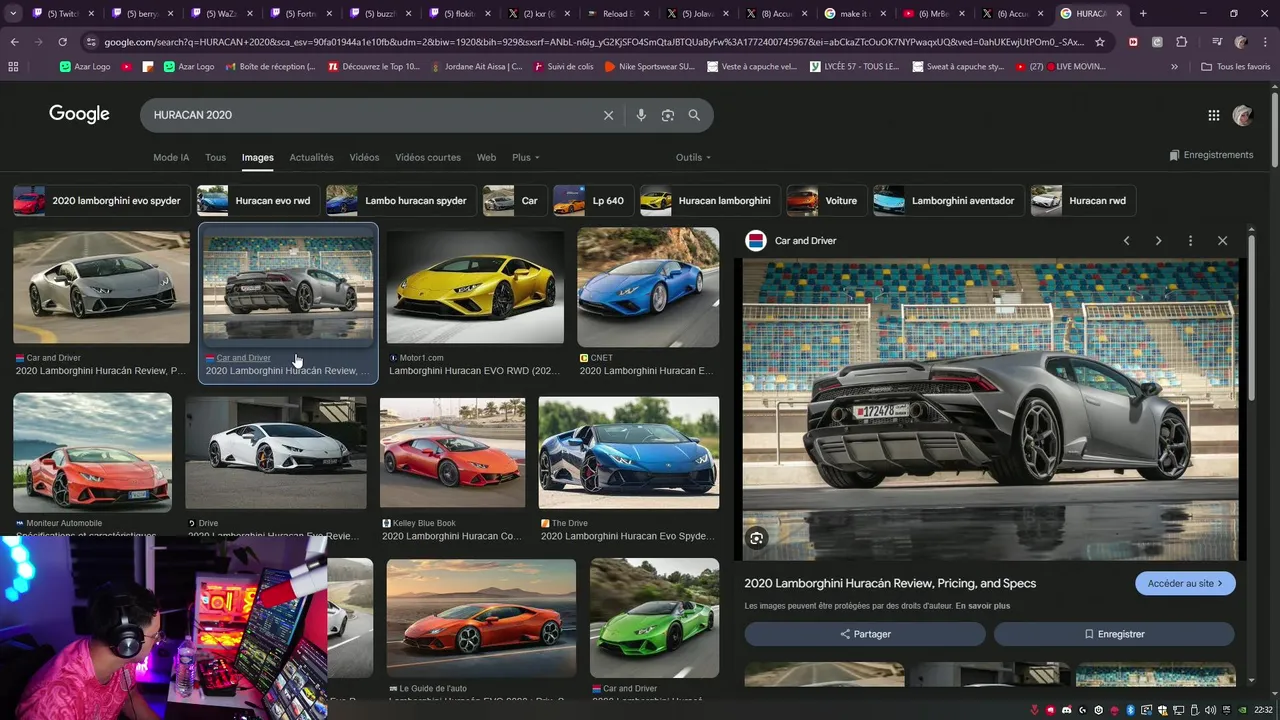Open Enregistrements saved items link
This screenshot has width=1280, height=720.
pyautogui.click(x=1211, y=155)
